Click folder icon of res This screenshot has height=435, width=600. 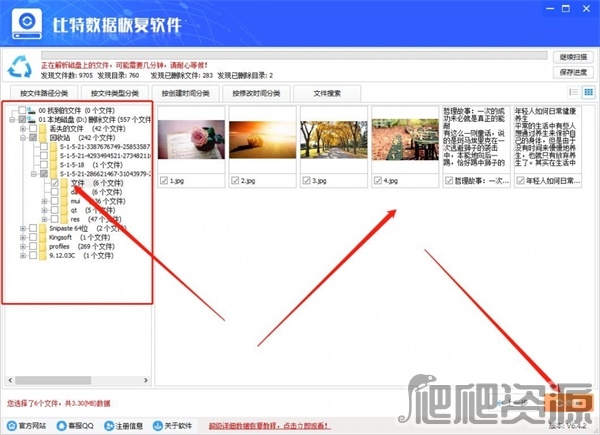tap(64, 220)
